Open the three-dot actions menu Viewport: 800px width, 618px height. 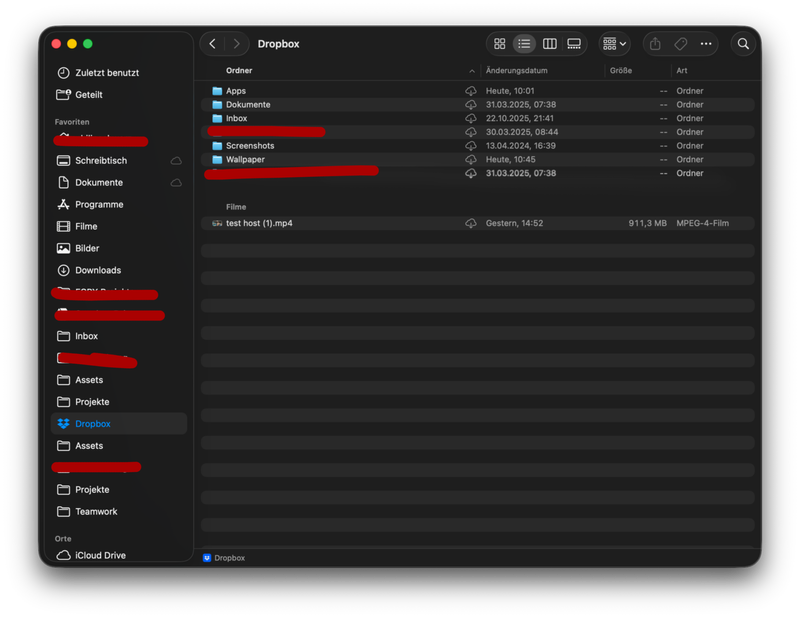pos(706,44)
